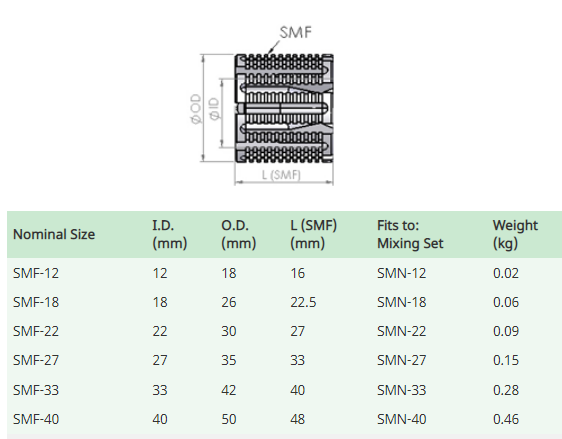Click the SMF label above the drawing

[296, 32]
